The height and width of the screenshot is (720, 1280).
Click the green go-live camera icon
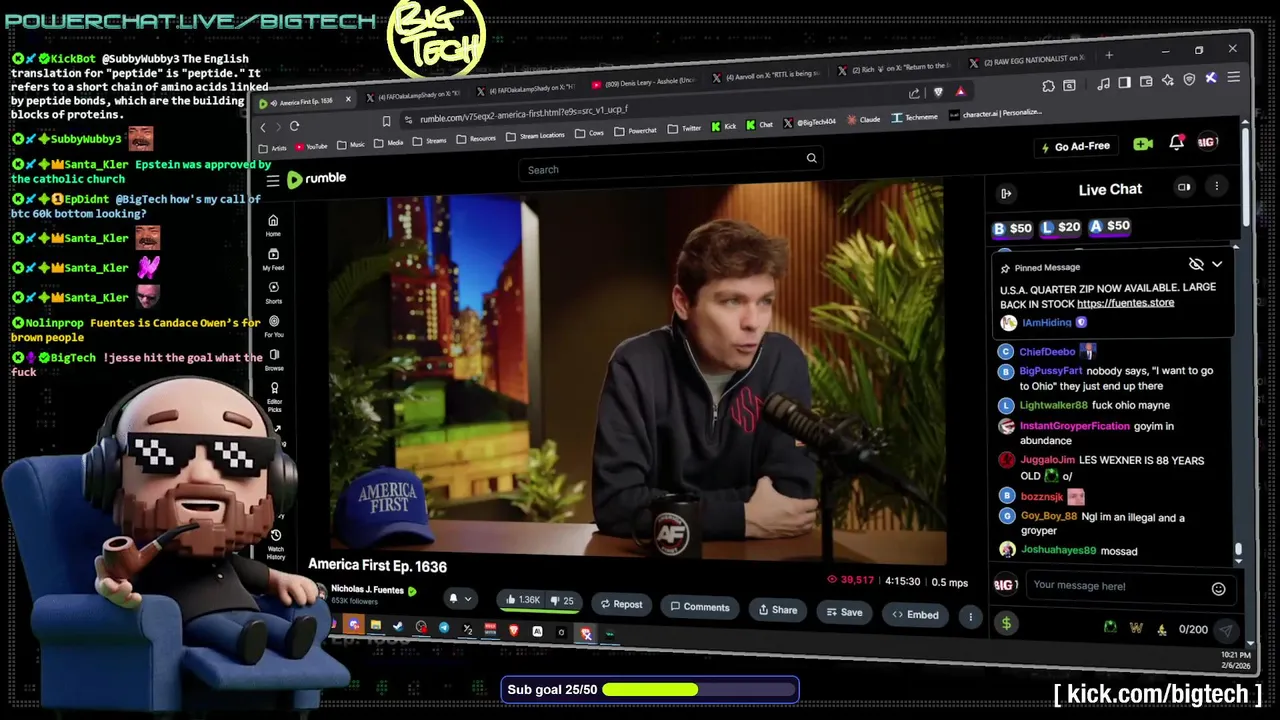pyautogui.click(x=1143, y=144)
